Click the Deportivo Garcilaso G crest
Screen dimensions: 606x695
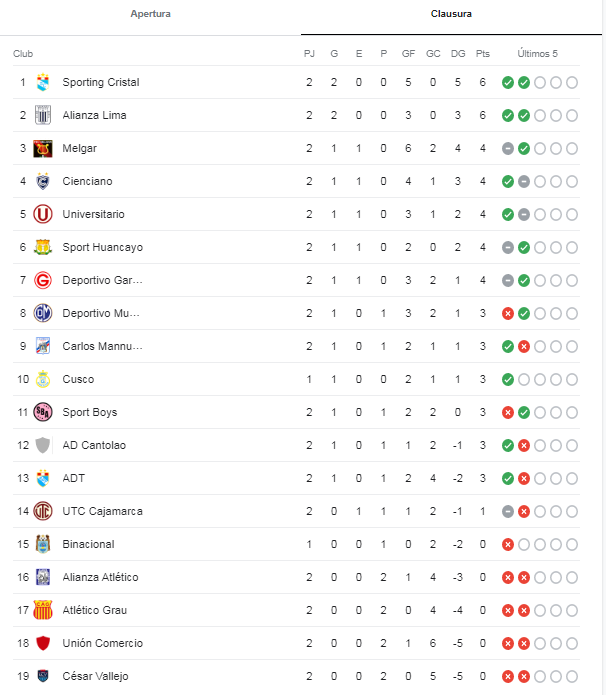(43, 281)
